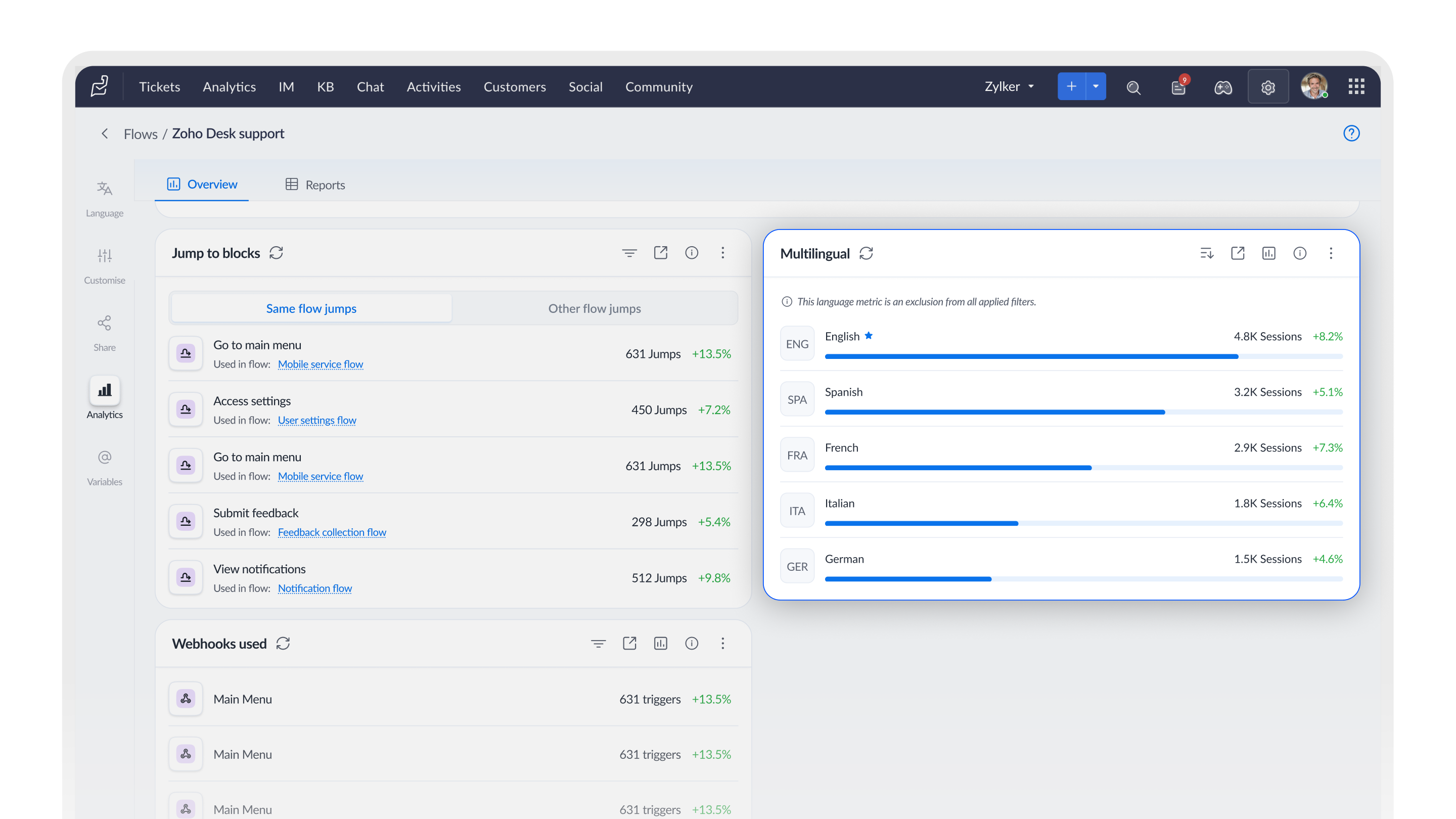Open Variables in the left sidebar
The width and height of the screenshot is (1456, 819).
[105, 468]
